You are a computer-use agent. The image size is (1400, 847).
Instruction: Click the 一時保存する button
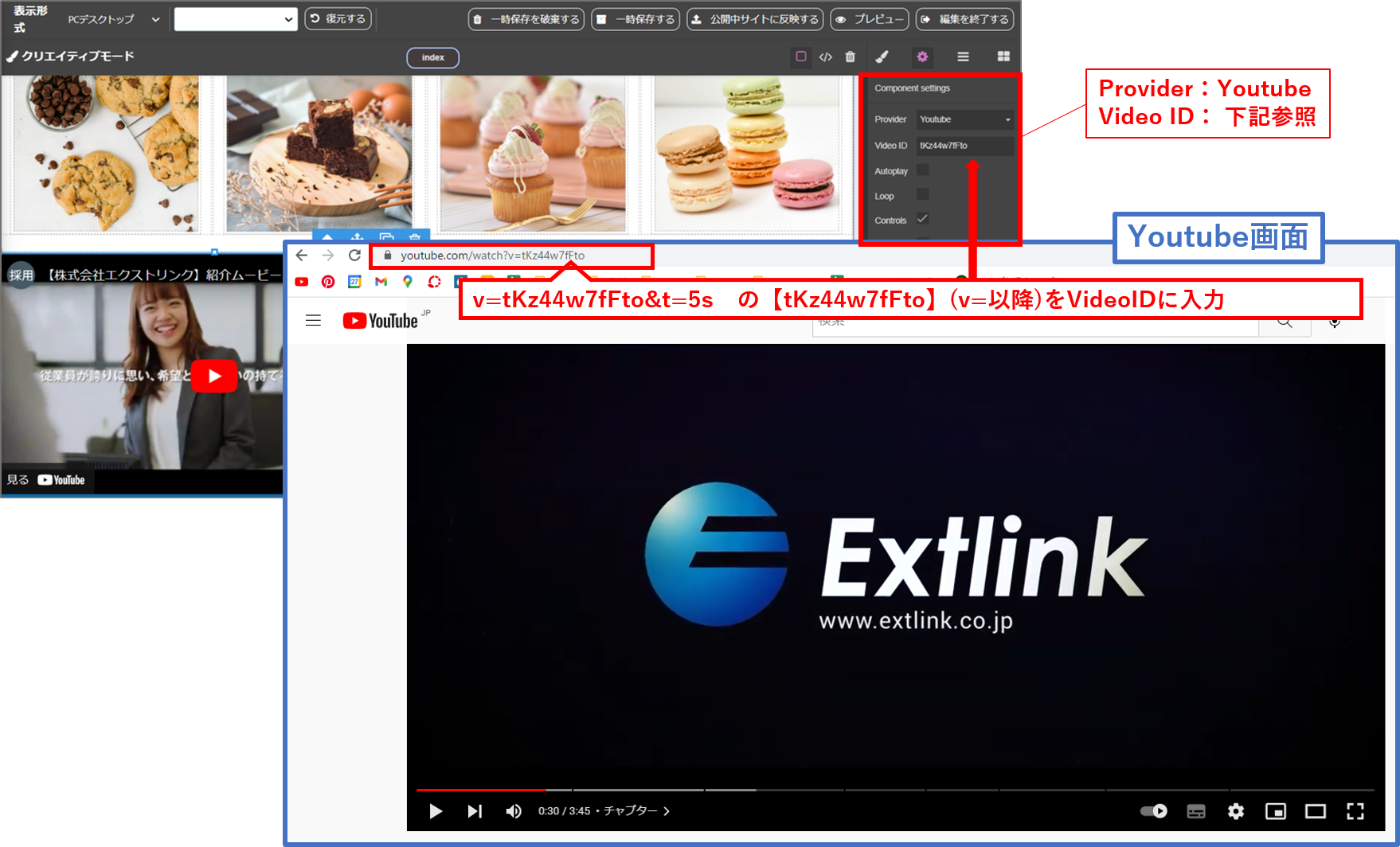[x=635, y=19]
